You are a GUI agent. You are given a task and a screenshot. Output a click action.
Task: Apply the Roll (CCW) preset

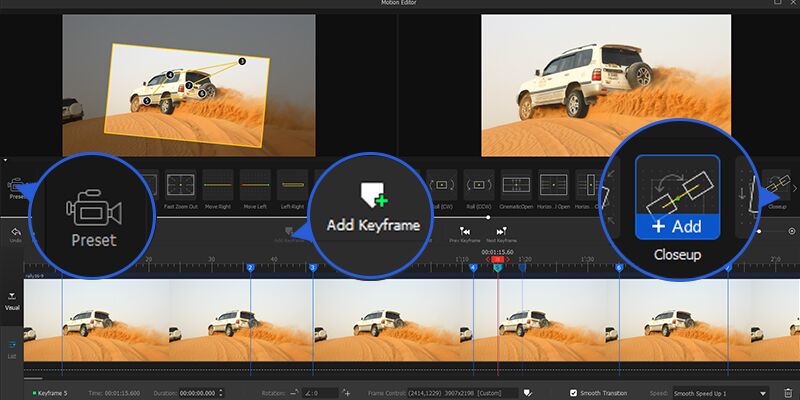tap(480, 185)
